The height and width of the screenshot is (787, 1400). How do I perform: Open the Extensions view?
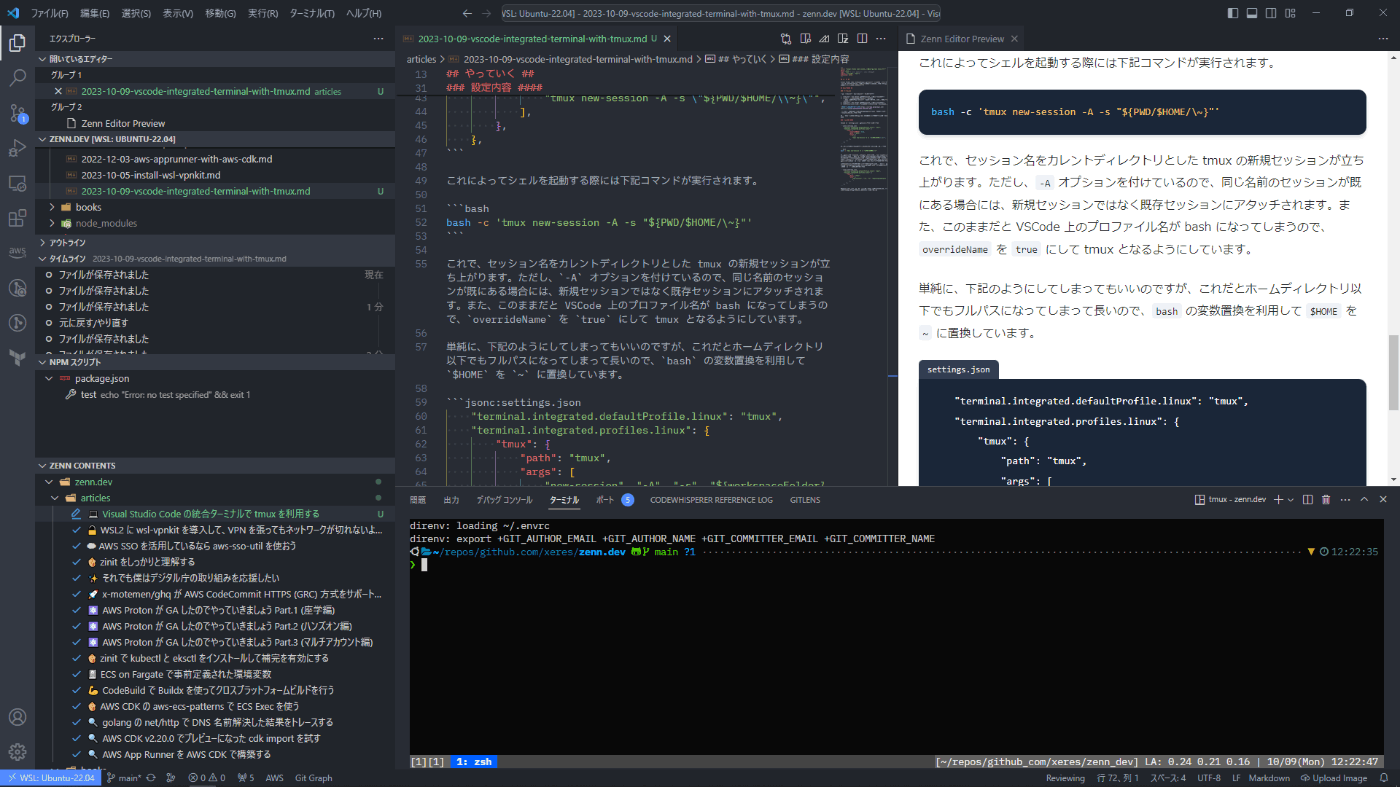click(17, 218)
